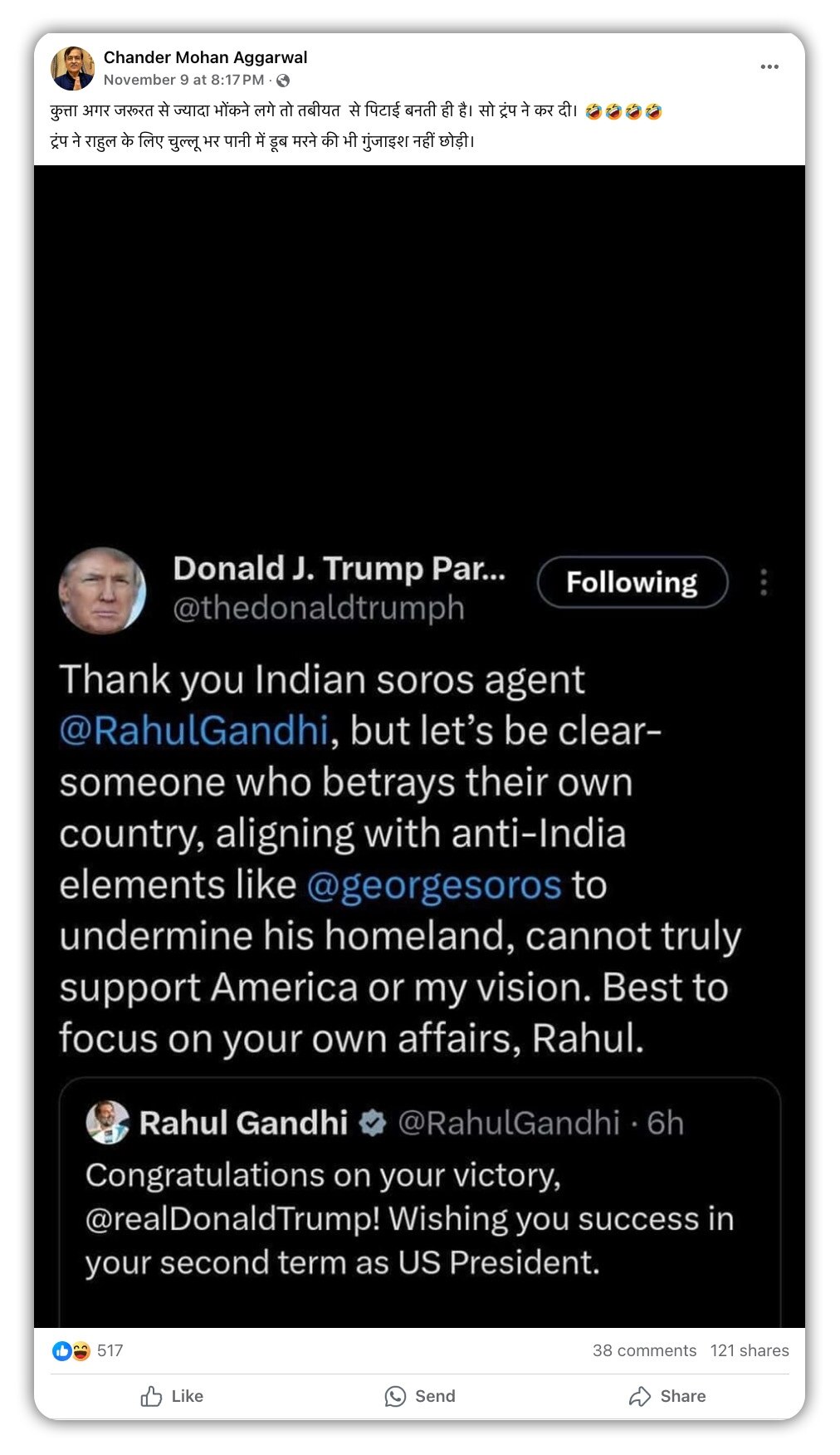Click the November 9 post timestamp
The image size is (840, 1455).
[x=183, y=80]
